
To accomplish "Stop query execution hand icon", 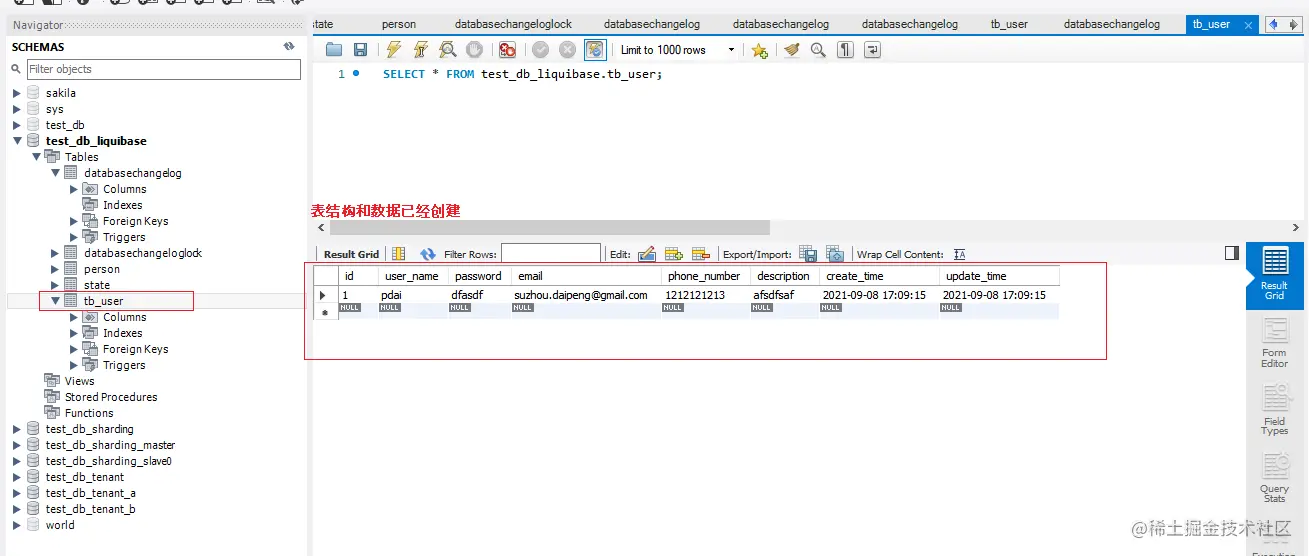I will coord(475,49).
